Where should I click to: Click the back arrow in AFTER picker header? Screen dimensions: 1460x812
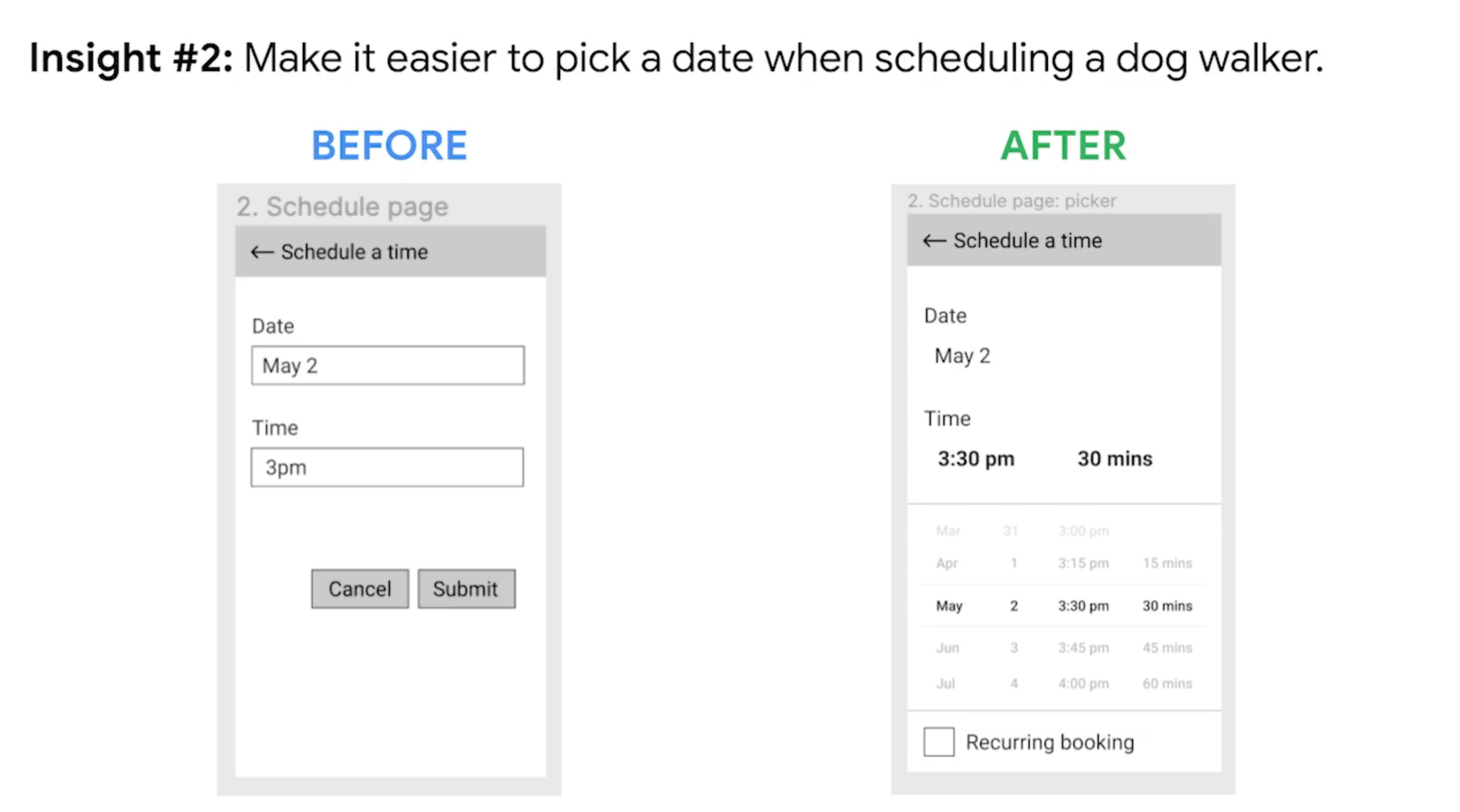pyautogui.click(x=934, y=241)
